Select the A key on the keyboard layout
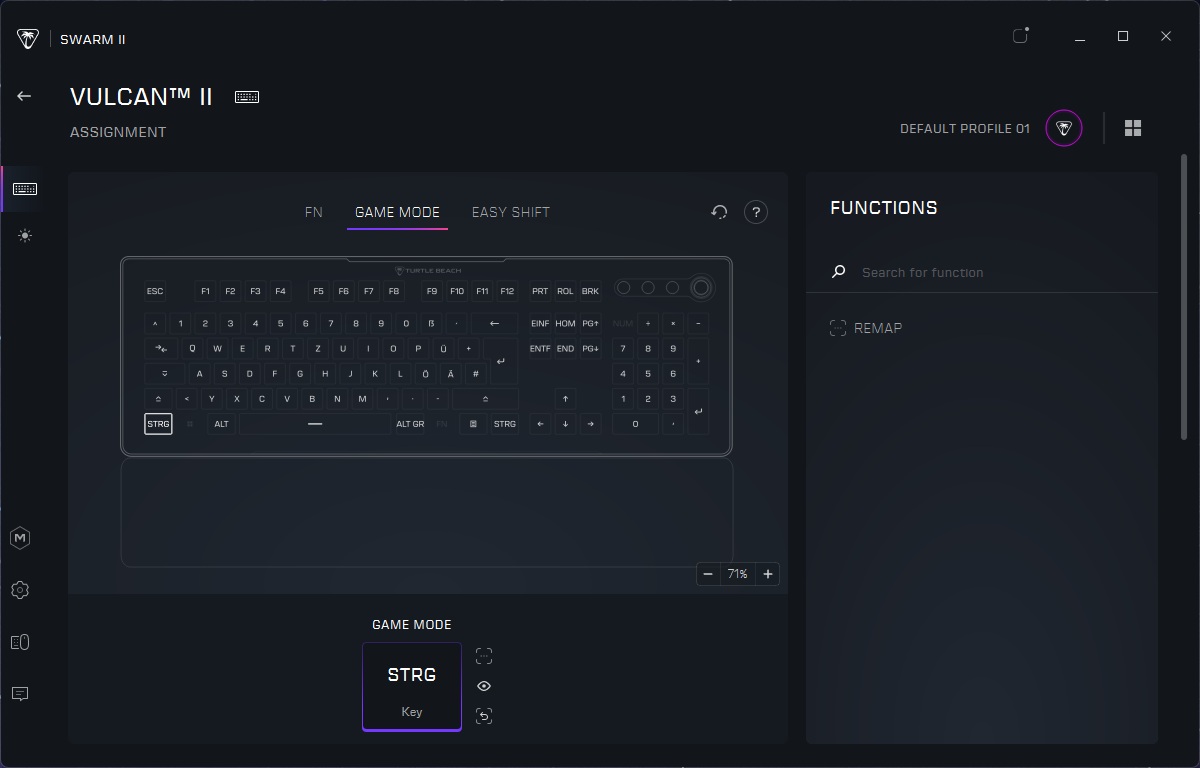This screenshot has width=1200, height=768. [199, 373]
